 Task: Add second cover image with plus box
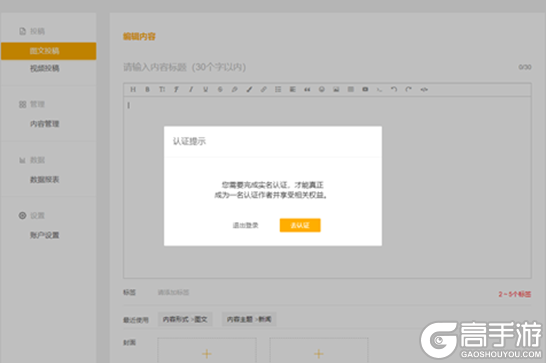319,350
